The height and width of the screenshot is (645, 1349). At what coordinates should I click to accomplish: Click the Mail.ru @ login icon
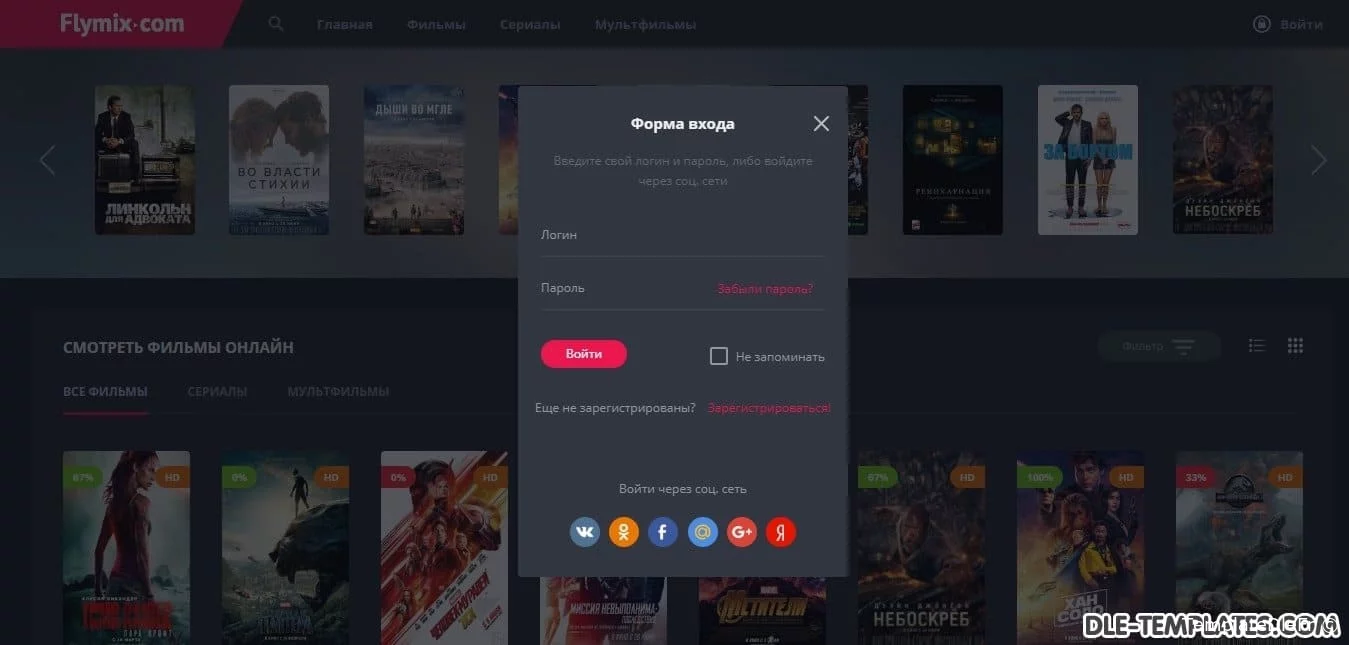click(703, 532)
